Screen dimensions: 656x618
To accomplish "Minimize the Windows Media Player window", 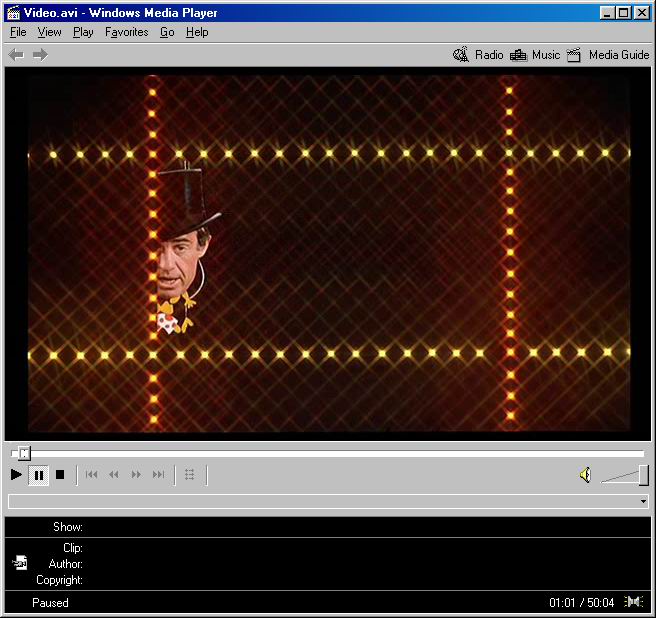I will (606, 13).
